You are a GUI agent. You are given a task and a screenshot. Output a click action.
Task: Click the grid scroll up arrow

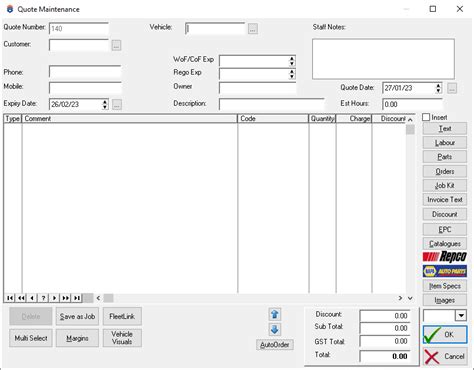(x=410, y=119)
